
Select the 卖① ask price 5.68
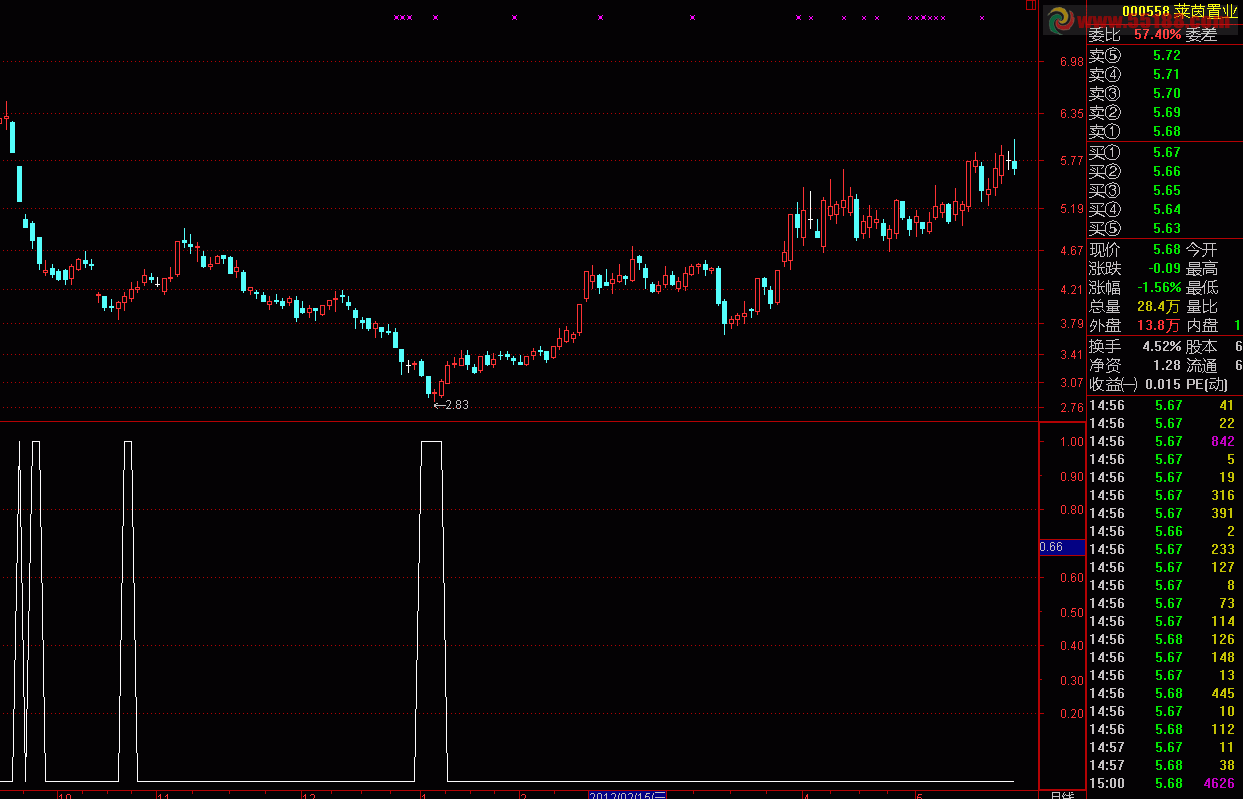coord(1166,131)
